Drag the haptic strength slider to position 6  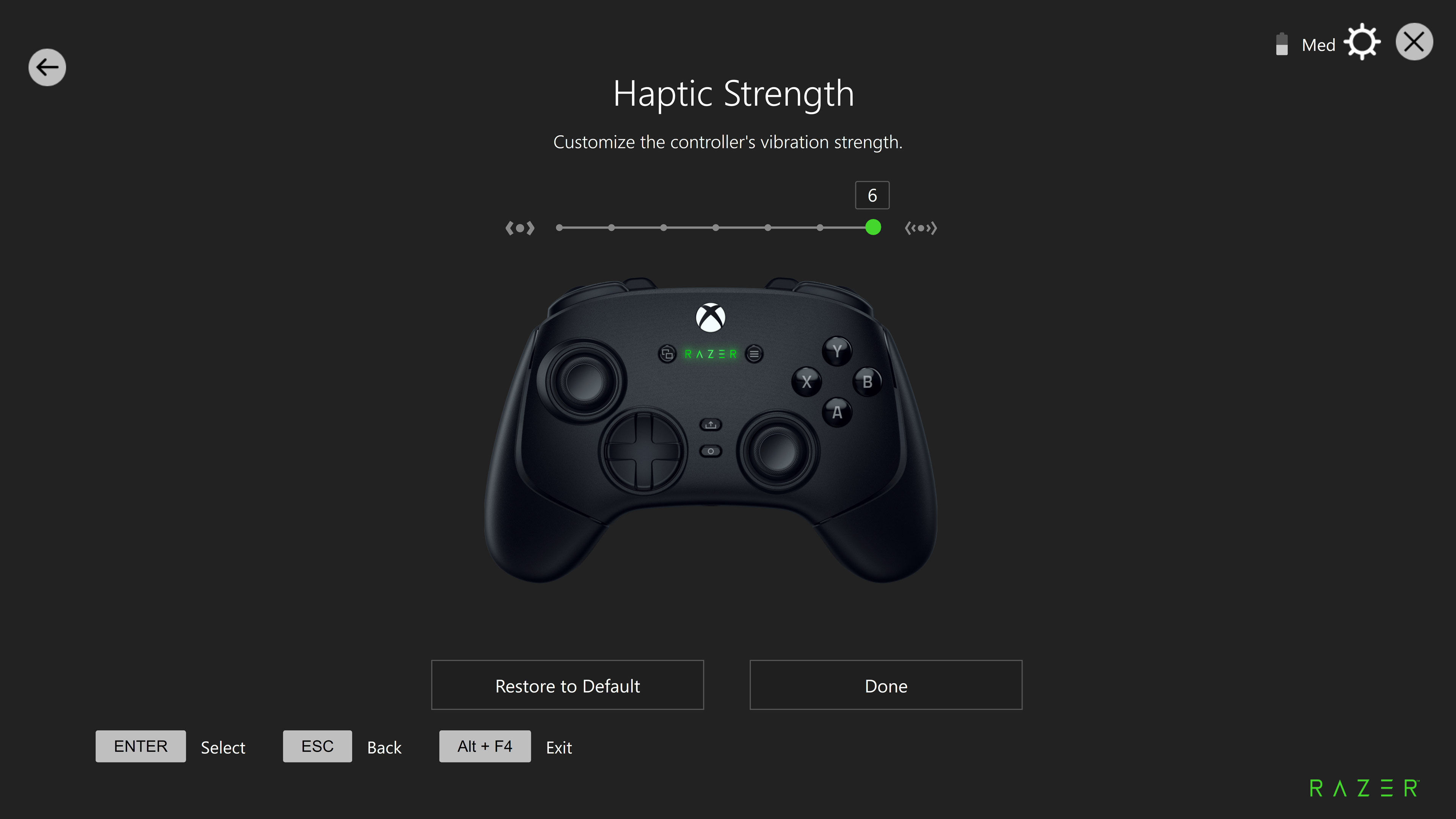pyautogui.click(x=872, y=228)
